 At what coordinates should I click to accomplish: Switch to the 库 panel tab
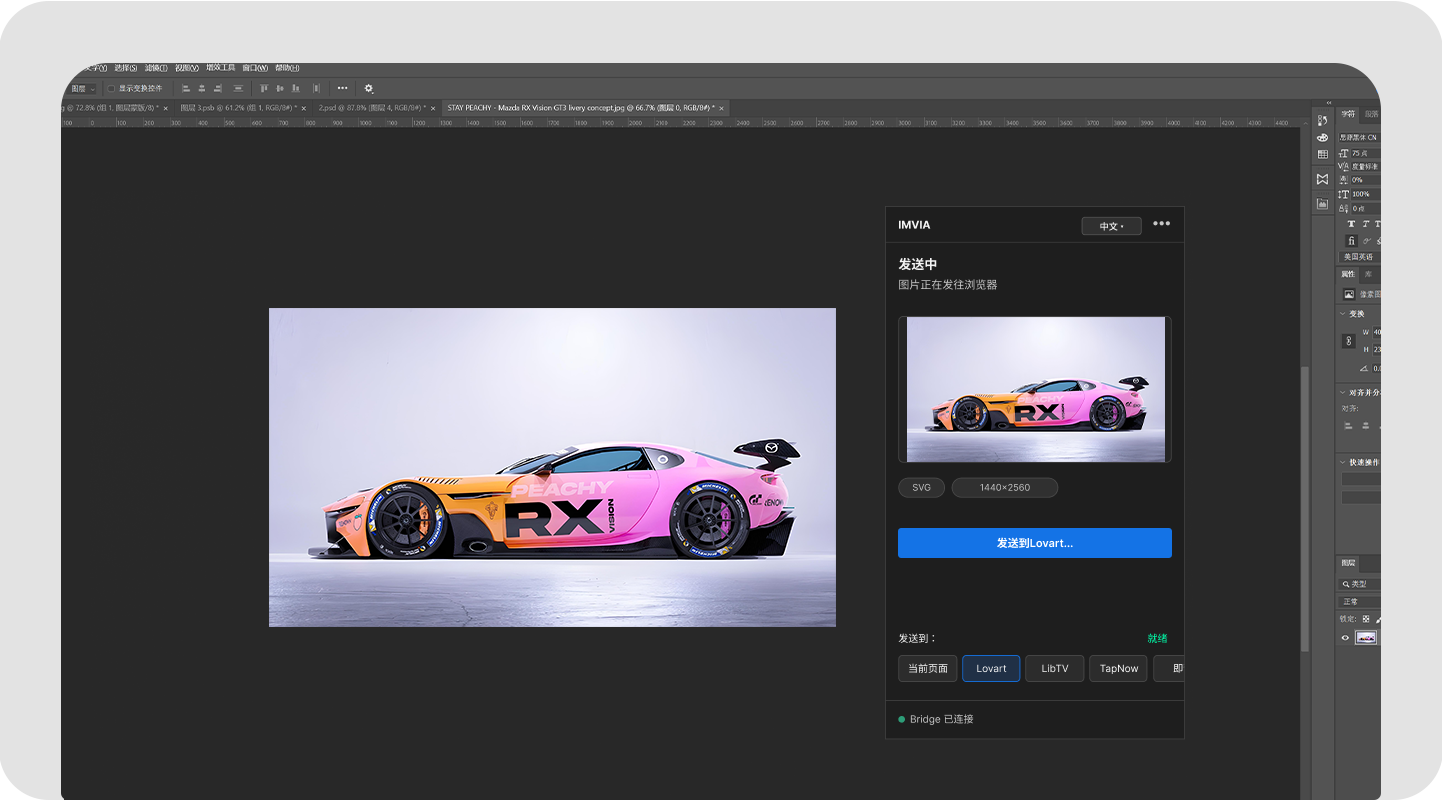[x=1368, y=274]
